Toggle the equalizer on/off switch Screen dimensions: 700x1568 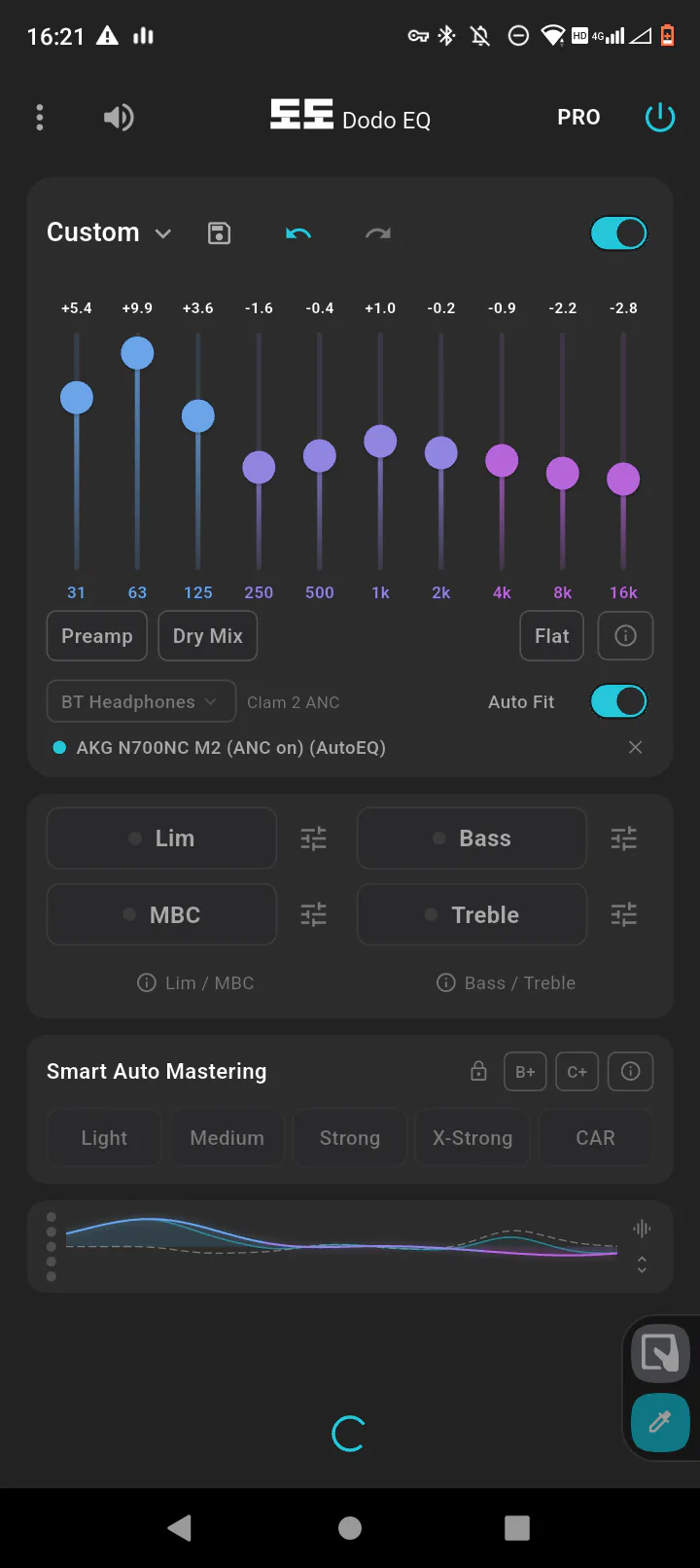pos(618,233)
